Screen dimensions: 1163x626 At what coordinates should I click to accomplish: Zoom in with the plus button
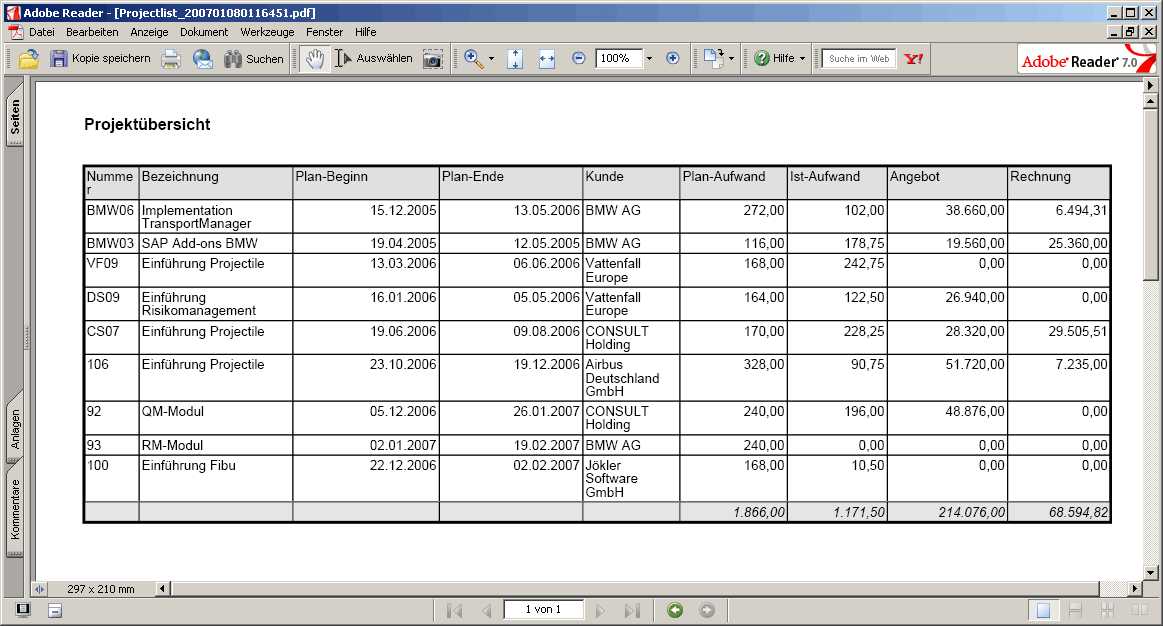point(673,59)
